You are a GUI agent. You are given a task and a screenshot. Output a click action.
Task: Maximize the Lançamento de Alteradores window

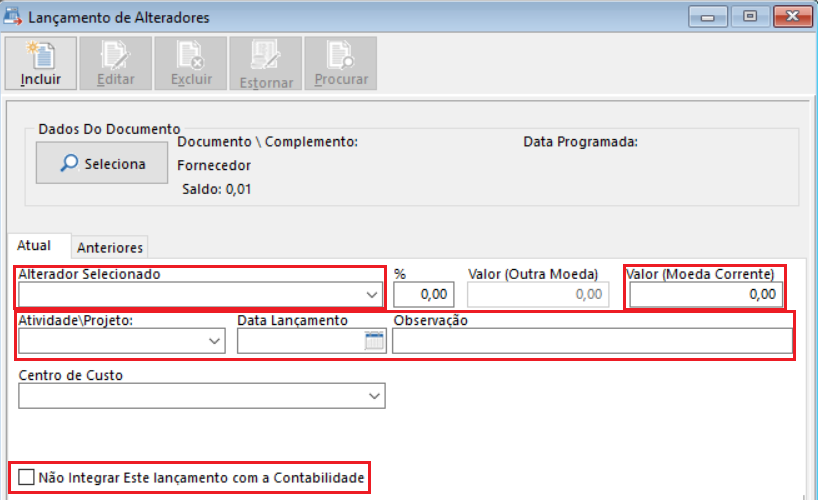[750, 17]
